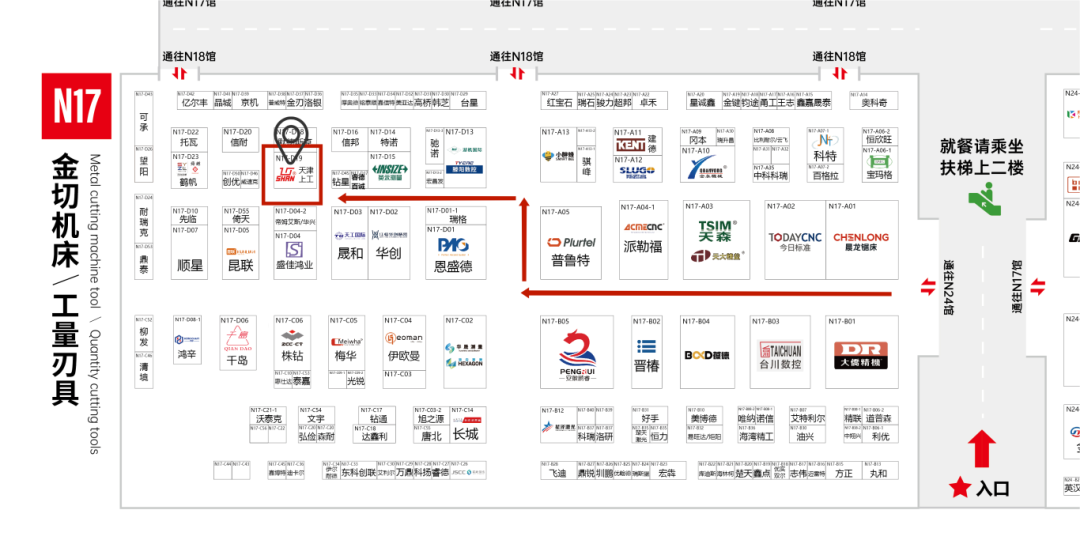
Task: Click the 京机 booth label
Action: (249, 103)
